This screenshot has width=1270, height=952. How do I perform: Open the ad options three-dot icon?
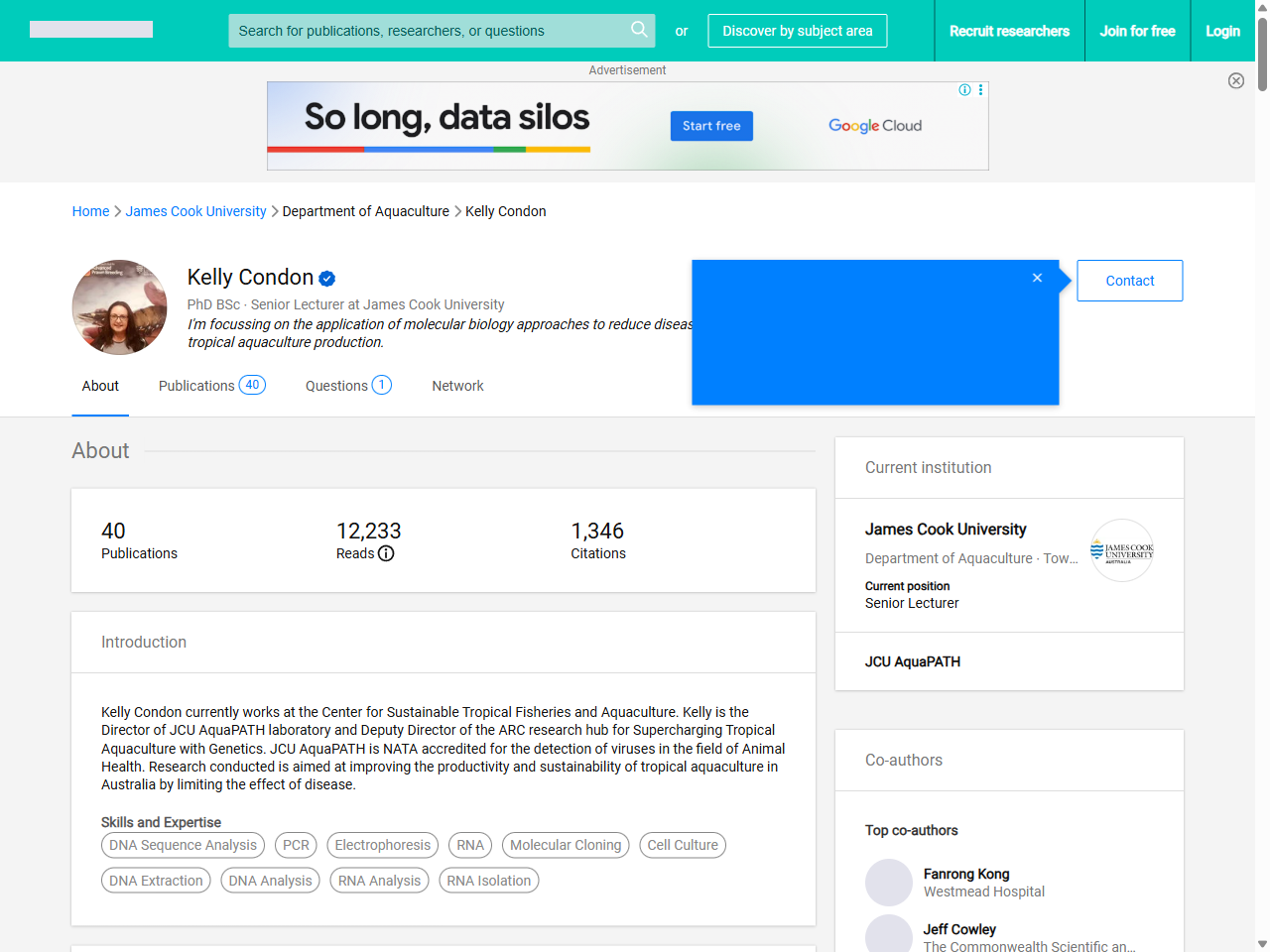[980, 90]
